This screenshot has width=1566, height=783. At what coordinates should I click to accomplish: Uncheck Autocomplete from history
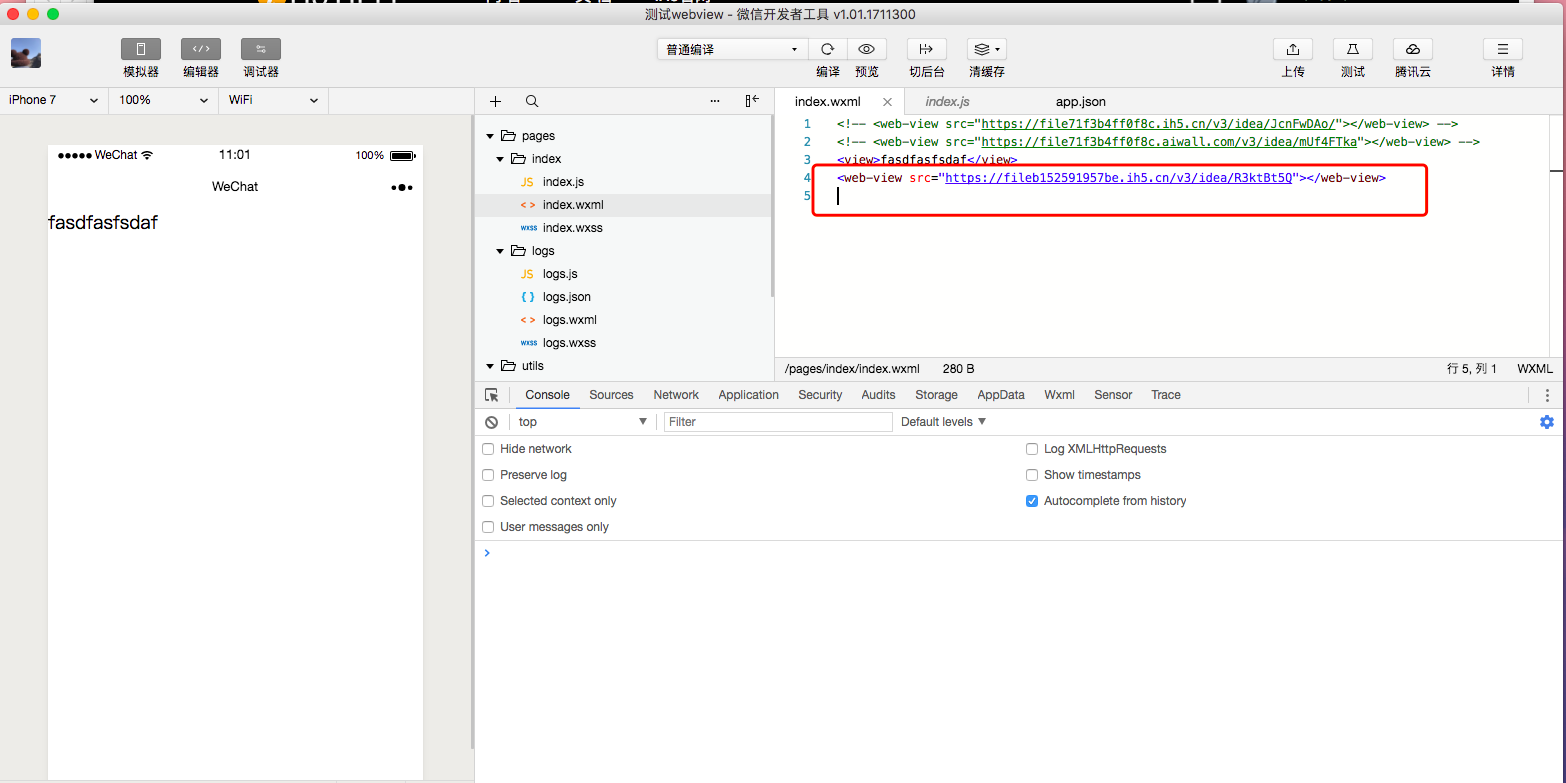pyautogui.click(x=1032, y=501)
